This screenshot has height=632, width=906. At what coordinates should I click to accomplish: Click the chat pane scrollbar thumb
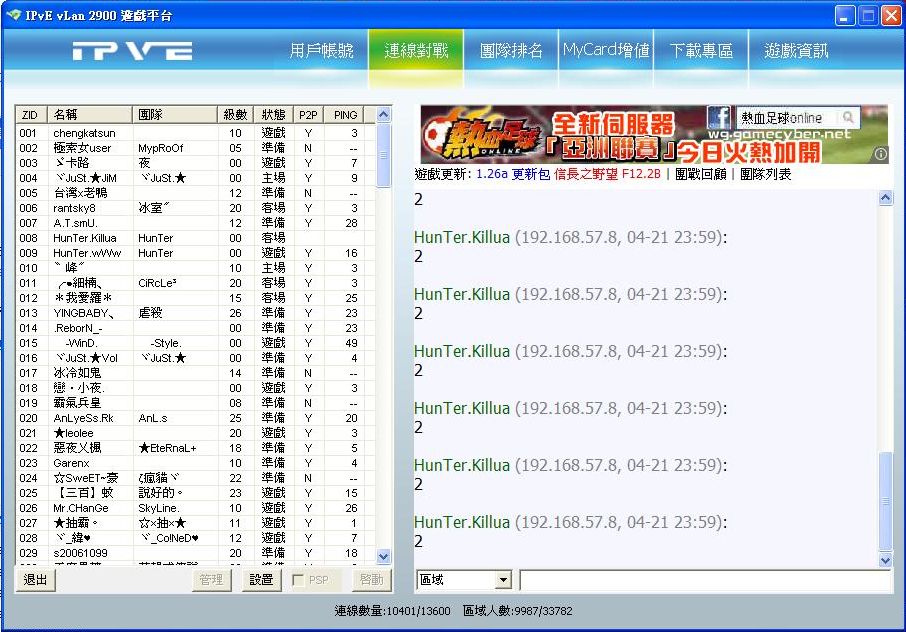click(x=885, y=501)
